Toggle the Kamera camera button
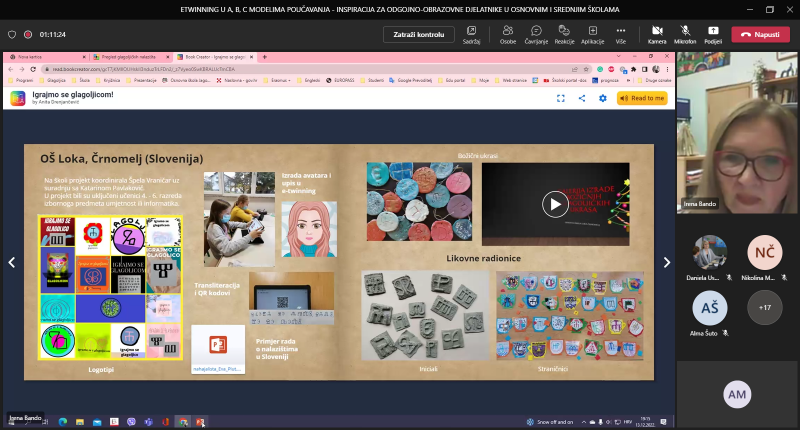This screenshot has height=430, width=800. (x=657, y=31)
